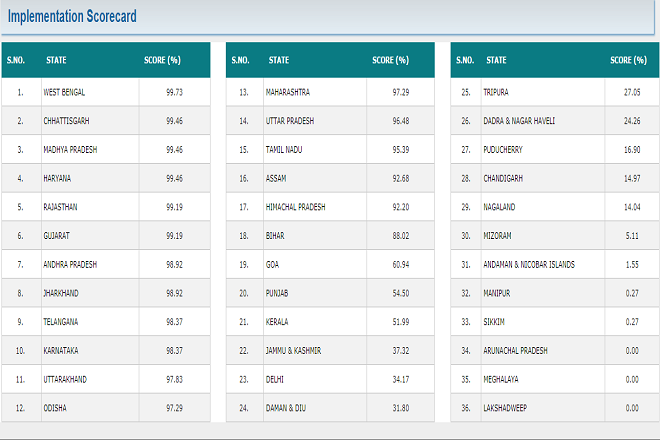
Task: Select Telangana in first table
Action: click(x=62, y=322)
